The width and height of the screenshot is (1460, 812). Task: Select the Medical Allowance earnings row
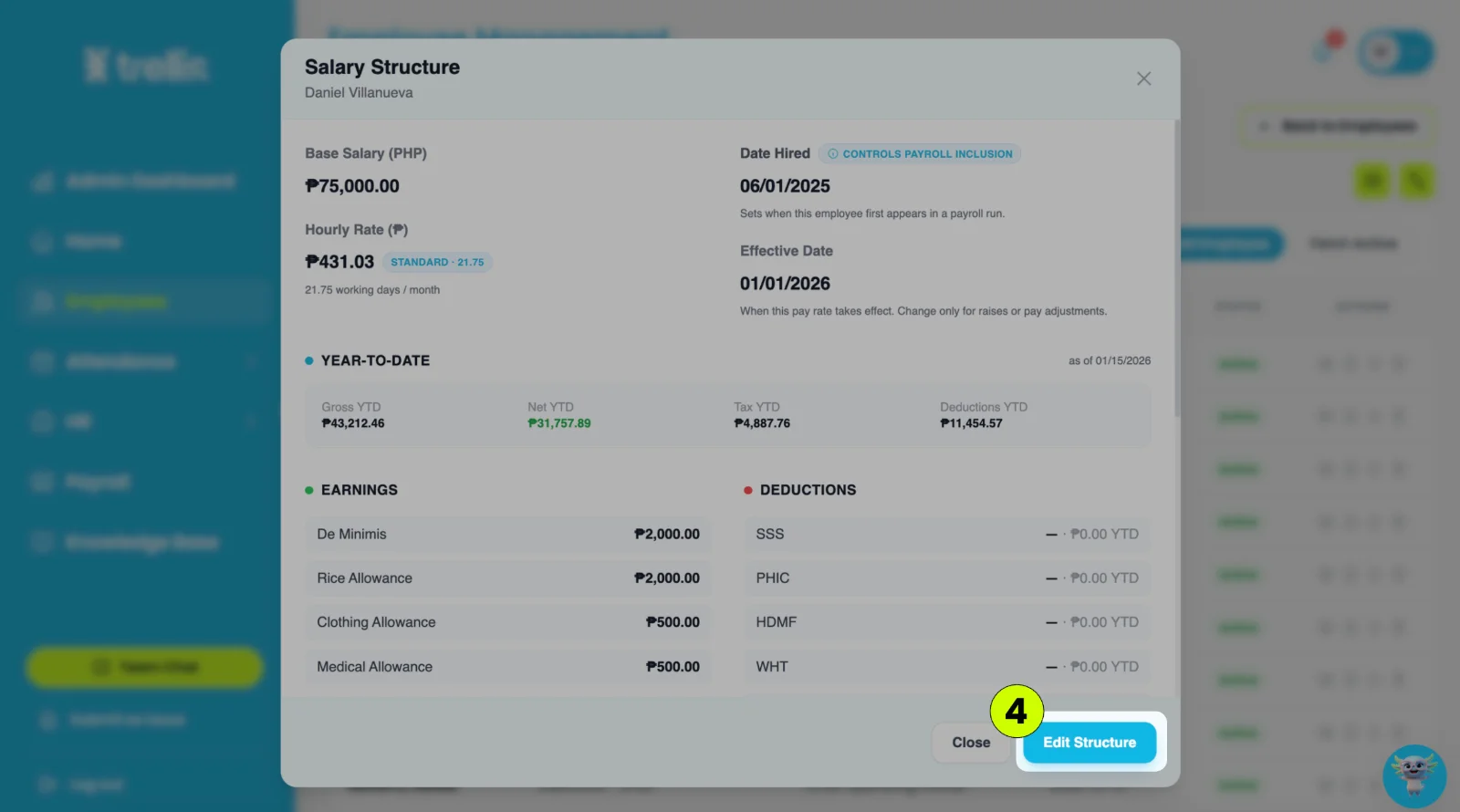508,667
